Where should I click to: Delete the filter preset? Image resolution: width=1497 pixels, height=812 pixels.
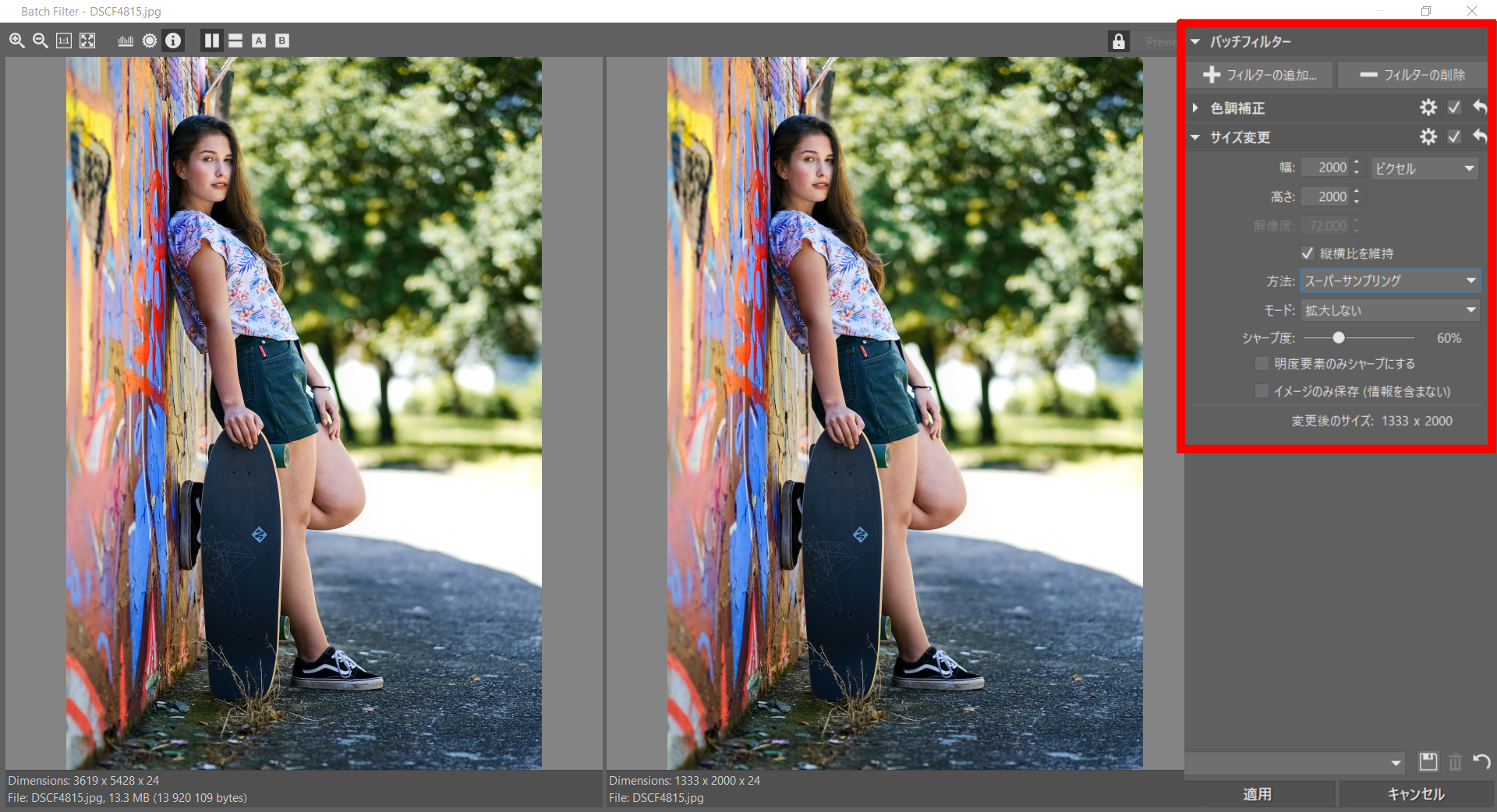point(1455,762)
